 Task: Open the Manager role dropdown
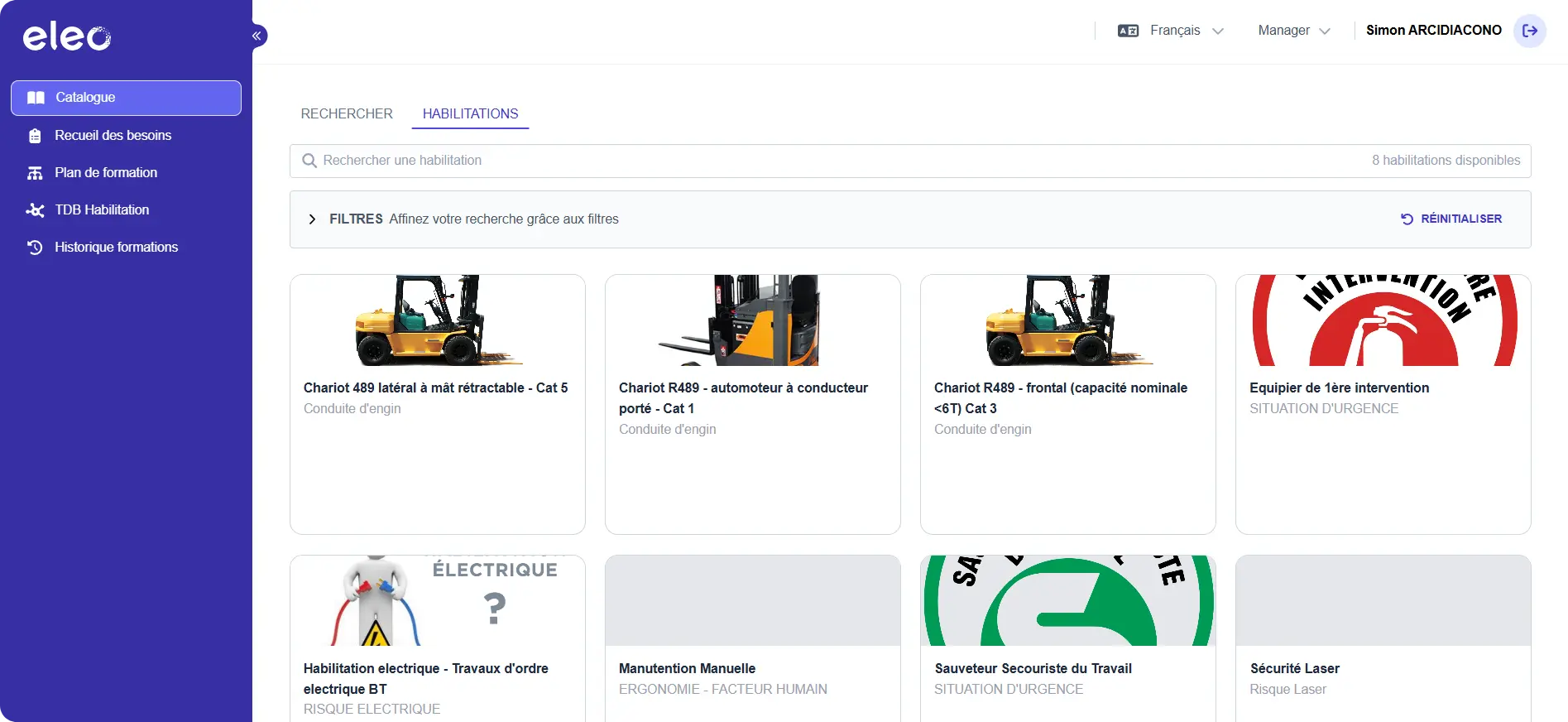pos(1294,31)
